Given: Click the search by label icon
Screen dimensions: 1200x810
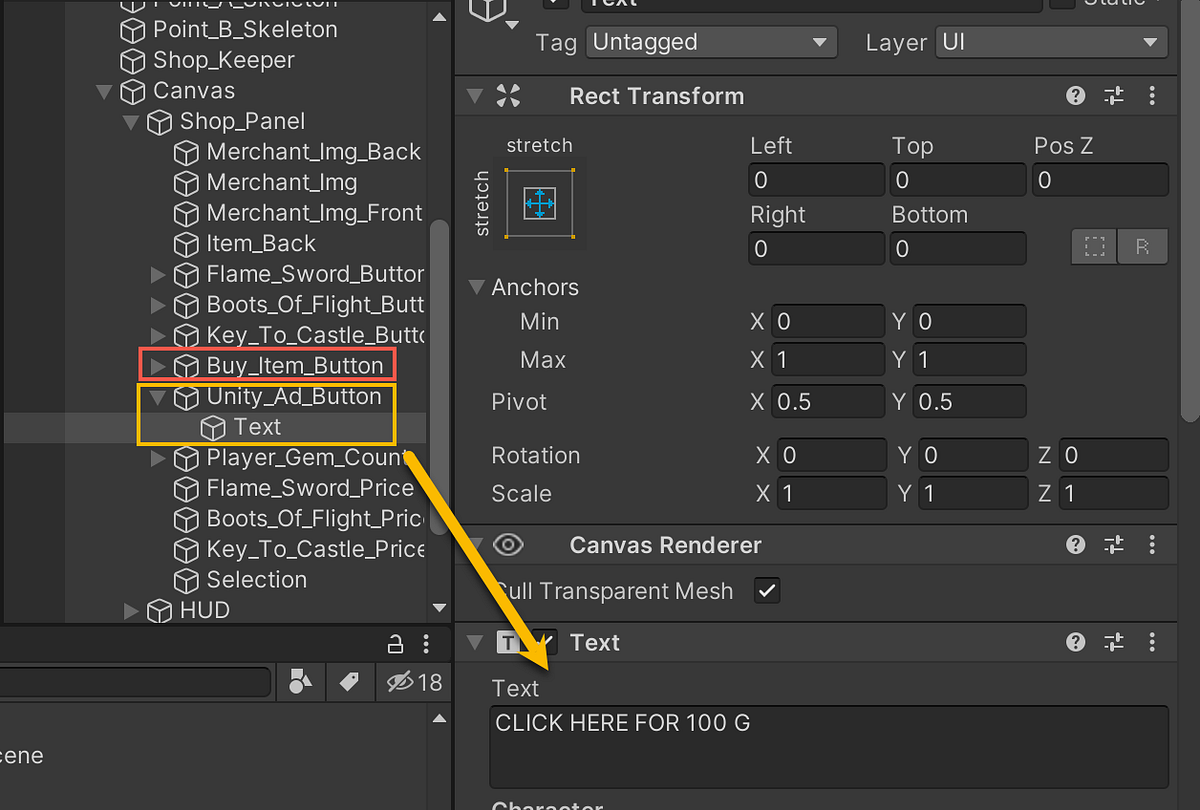Looking at the screenshot, I should click(348, 681).
